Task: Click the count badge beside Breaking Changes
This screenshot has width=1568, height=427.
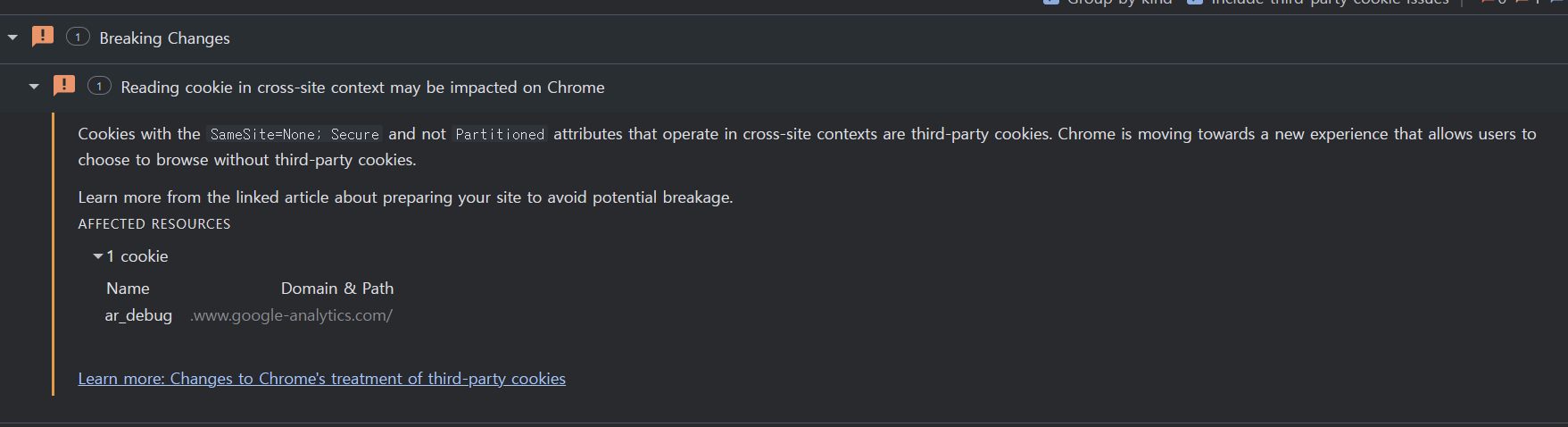Action: pyautogui.click(x=78, y=37)
